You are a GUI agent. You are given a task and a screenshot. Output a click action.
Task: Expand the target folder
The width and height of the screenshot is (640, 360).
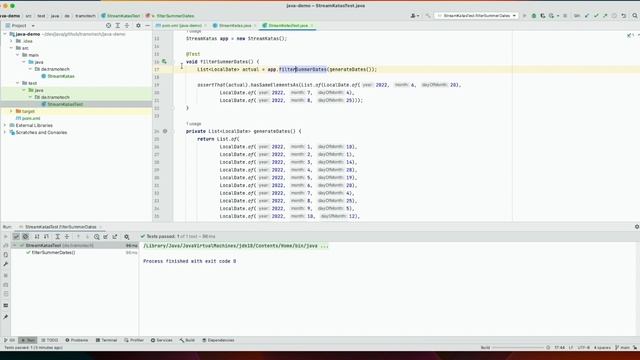pos(11,111)
